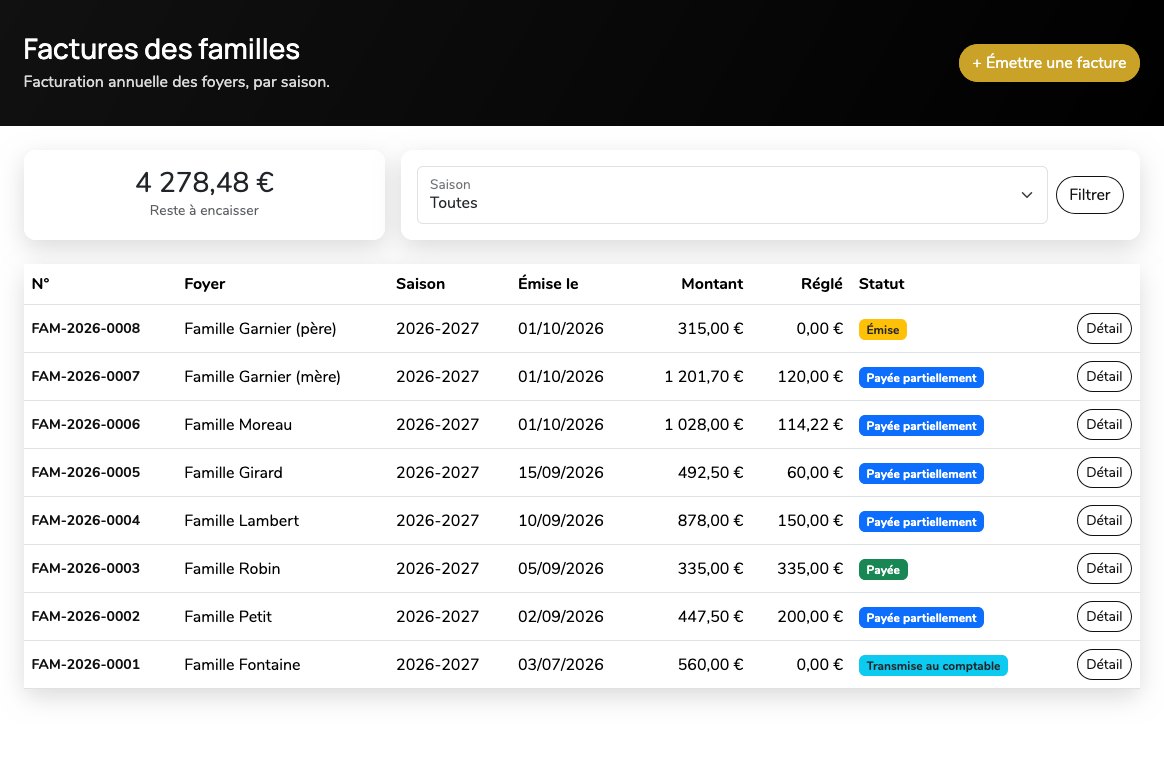Click invoice number FAM-2026-0003
Image resolution: width=1164 pixels, height=761 pixels.
(x=85, y=569)
